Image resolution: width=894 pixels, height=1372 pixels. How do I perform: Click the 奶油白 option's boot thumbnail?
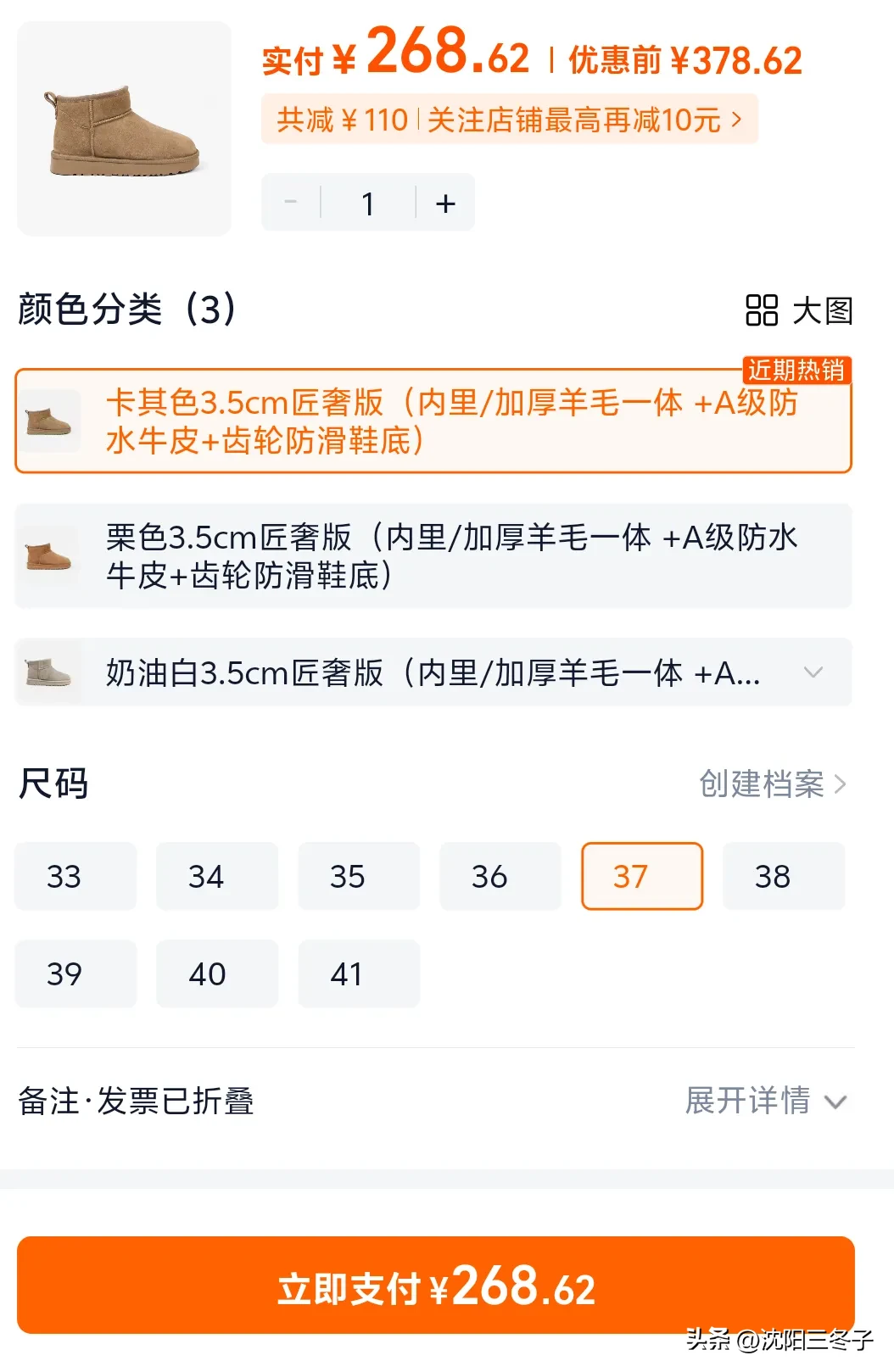coord(50,672)
